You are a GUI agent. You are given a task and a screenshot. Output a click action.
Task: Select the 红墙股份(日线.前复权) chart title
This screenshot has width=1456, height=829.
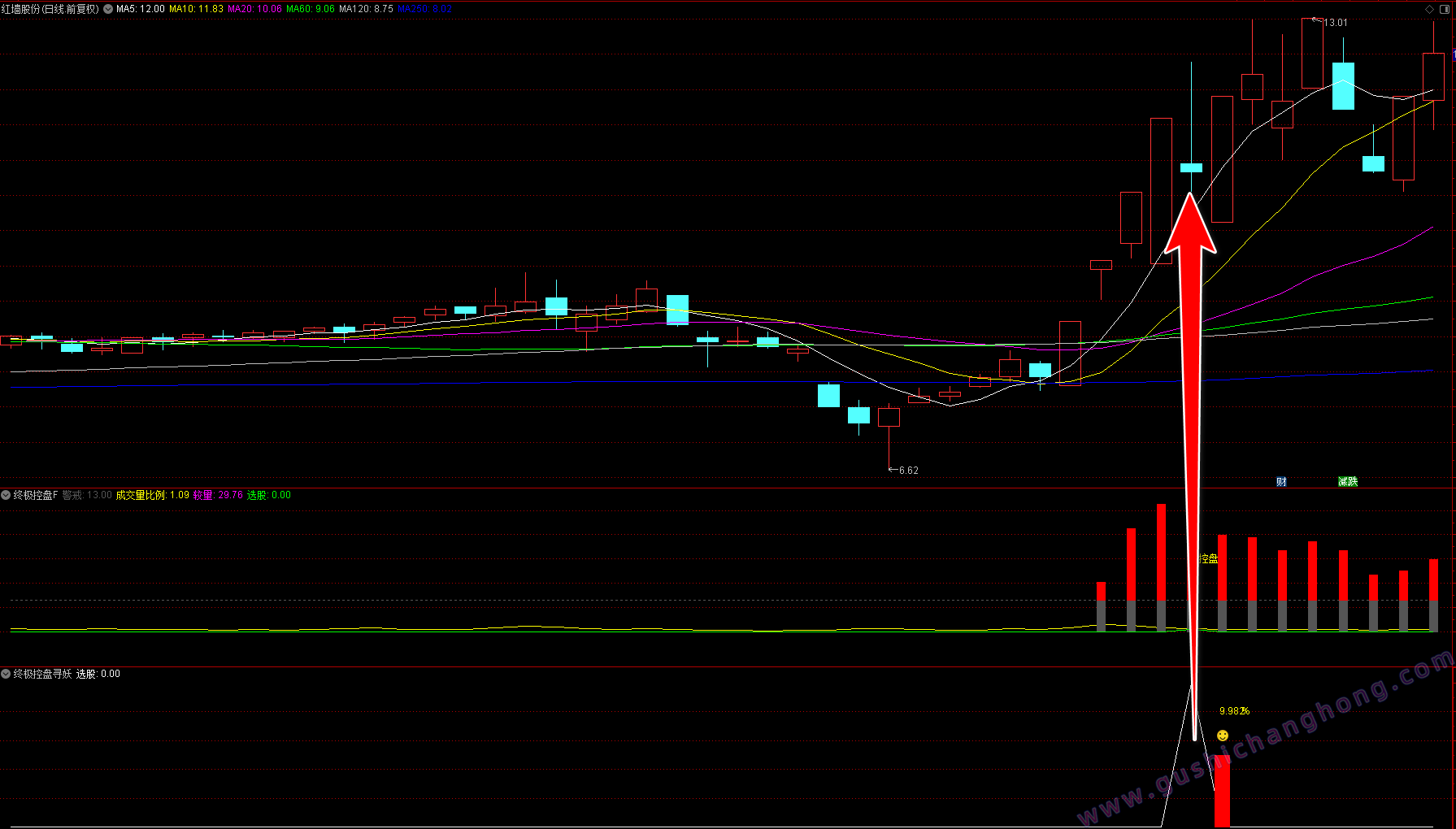(x=50, y=9)
